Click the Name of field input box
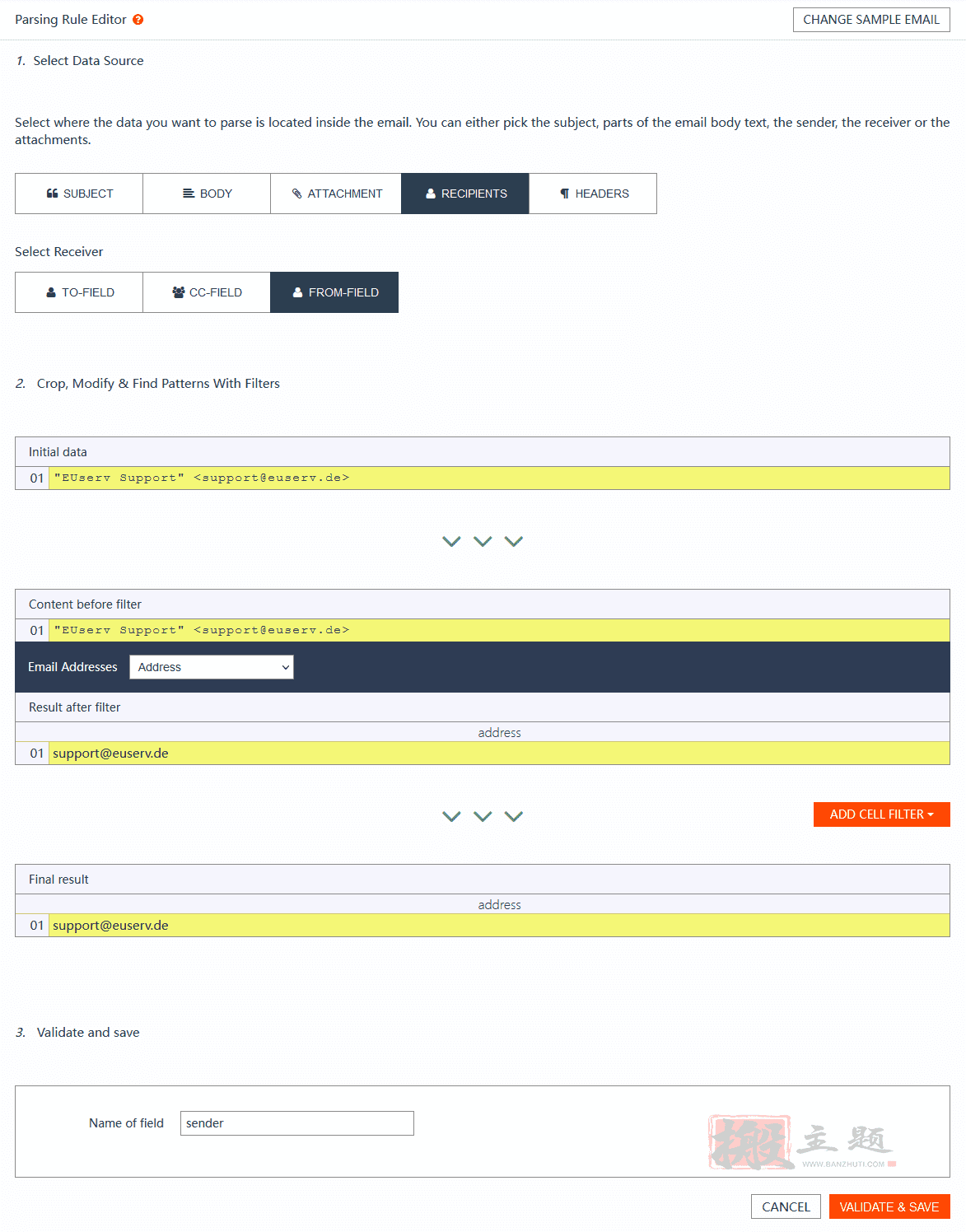The width and height of the screenshot is (966, 1232). [x=297, y=1123]
